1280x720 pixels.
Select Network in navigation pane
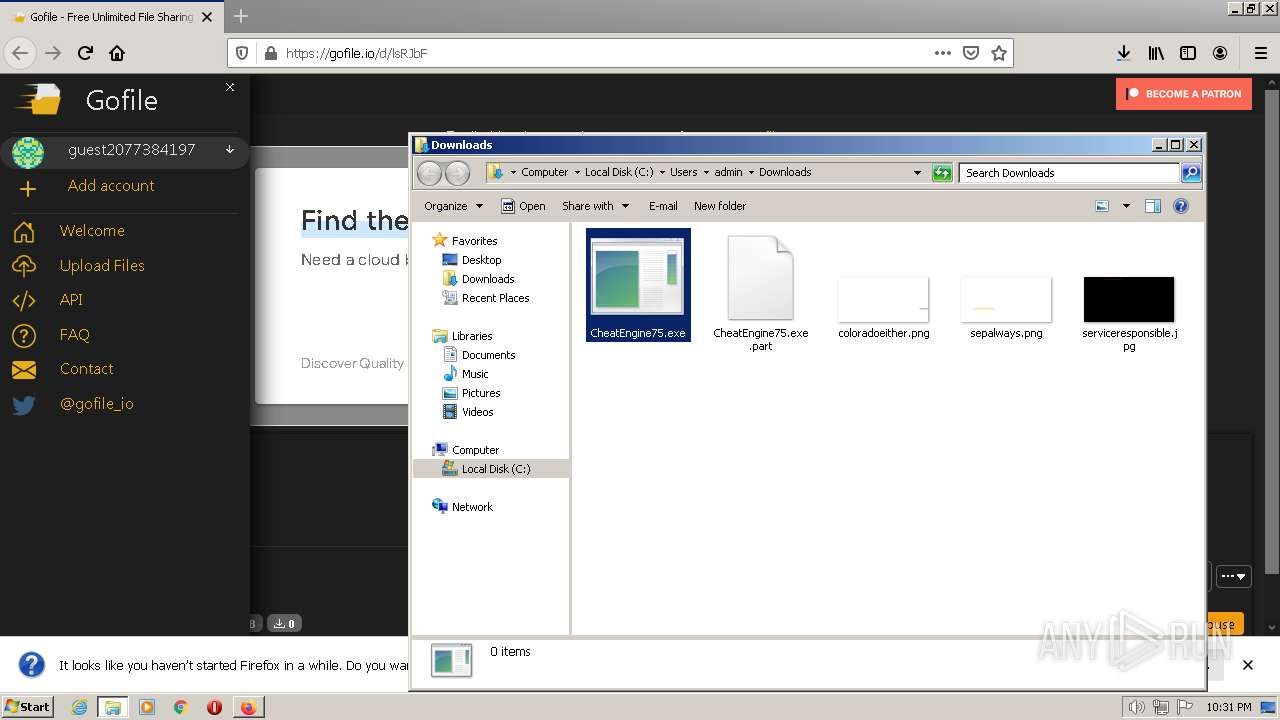point(472,507)
